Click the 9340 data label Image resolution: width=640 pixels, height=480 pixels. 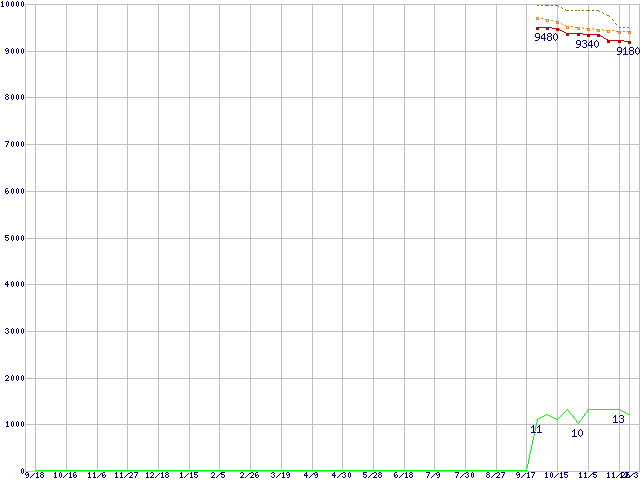coord(587,44)
